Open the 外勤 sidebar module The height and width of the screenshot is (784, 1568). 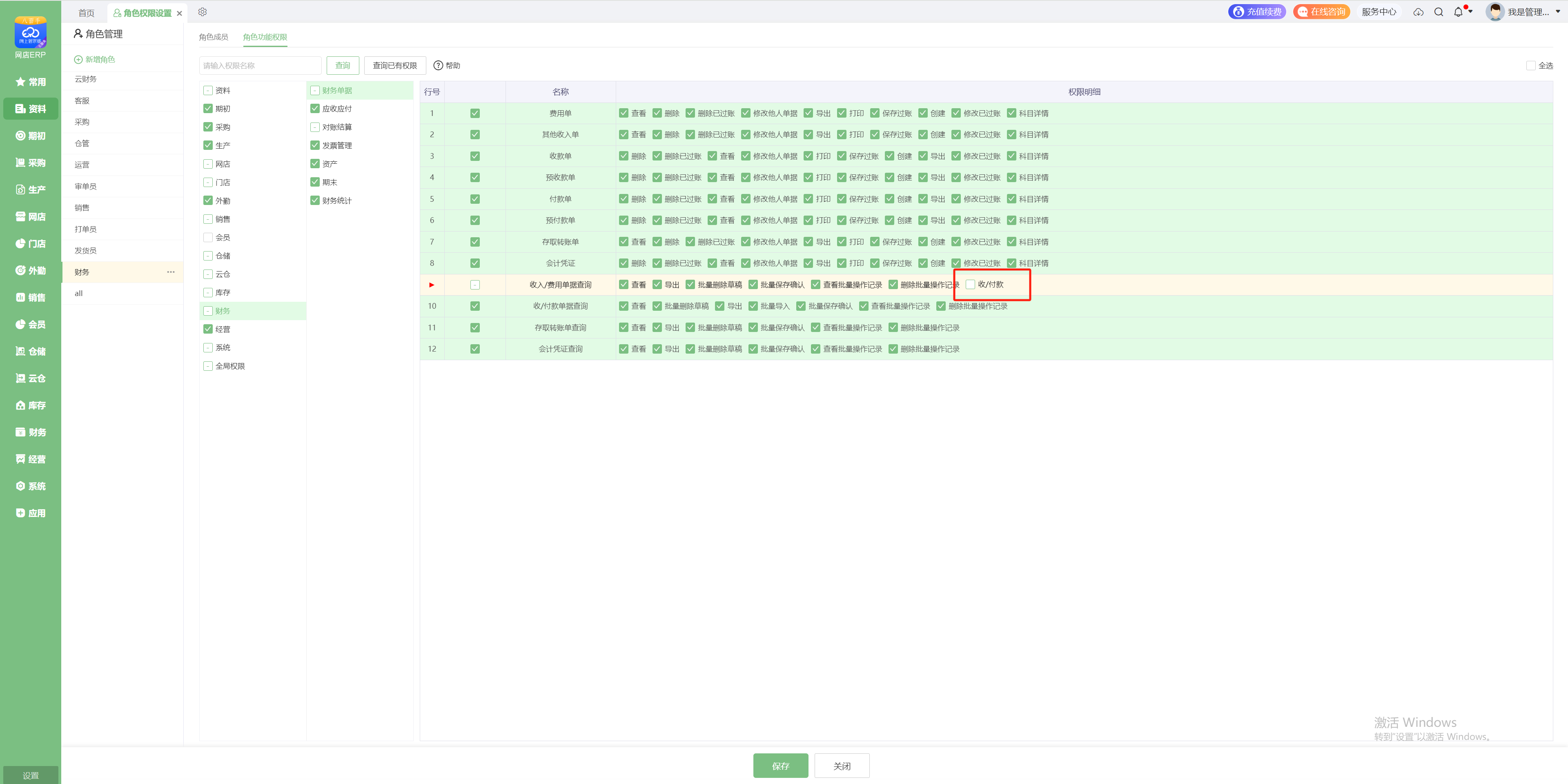click(31, 270)
